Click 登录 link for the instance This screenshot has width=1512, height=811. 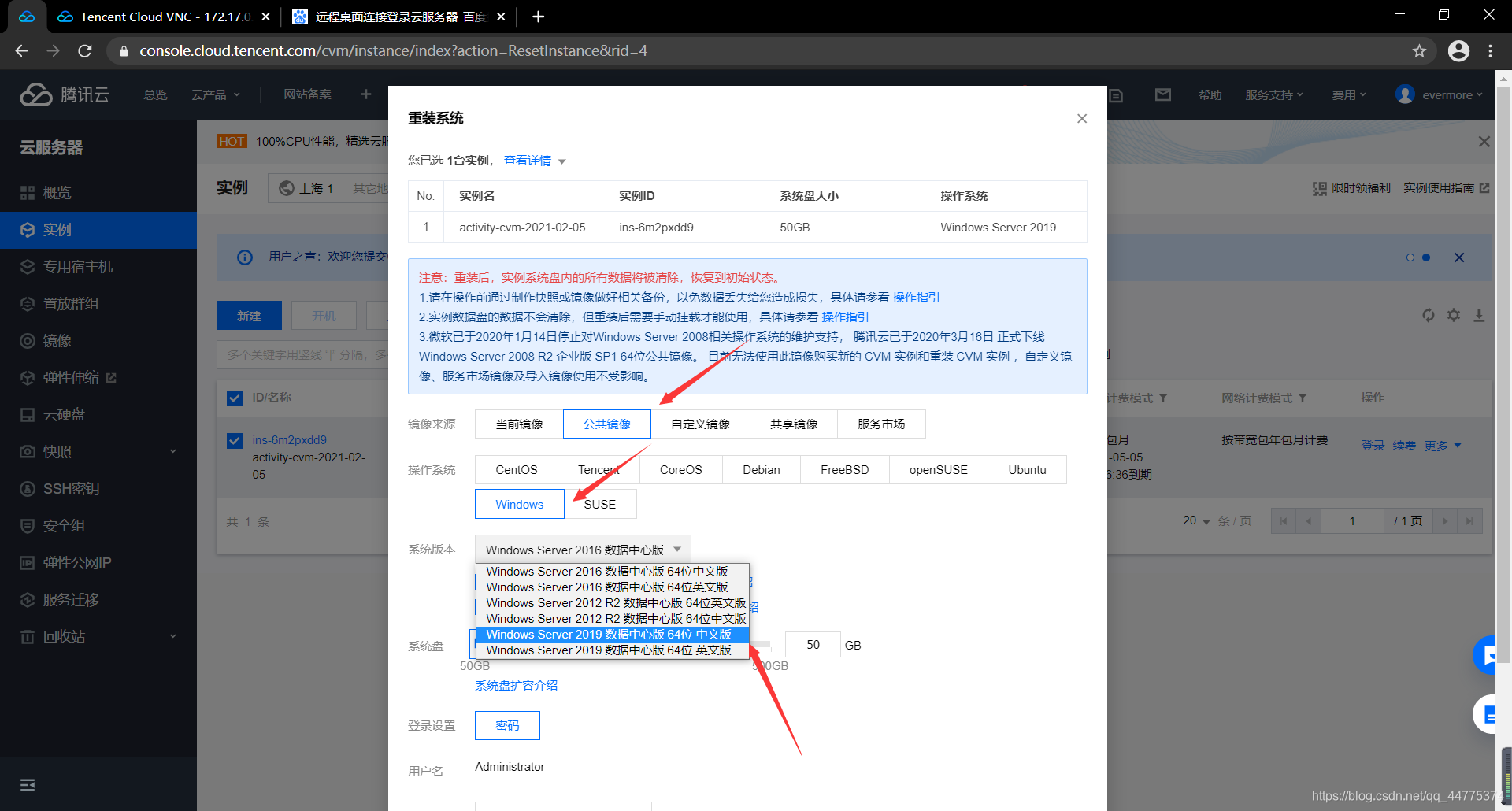click(1373, 446)
